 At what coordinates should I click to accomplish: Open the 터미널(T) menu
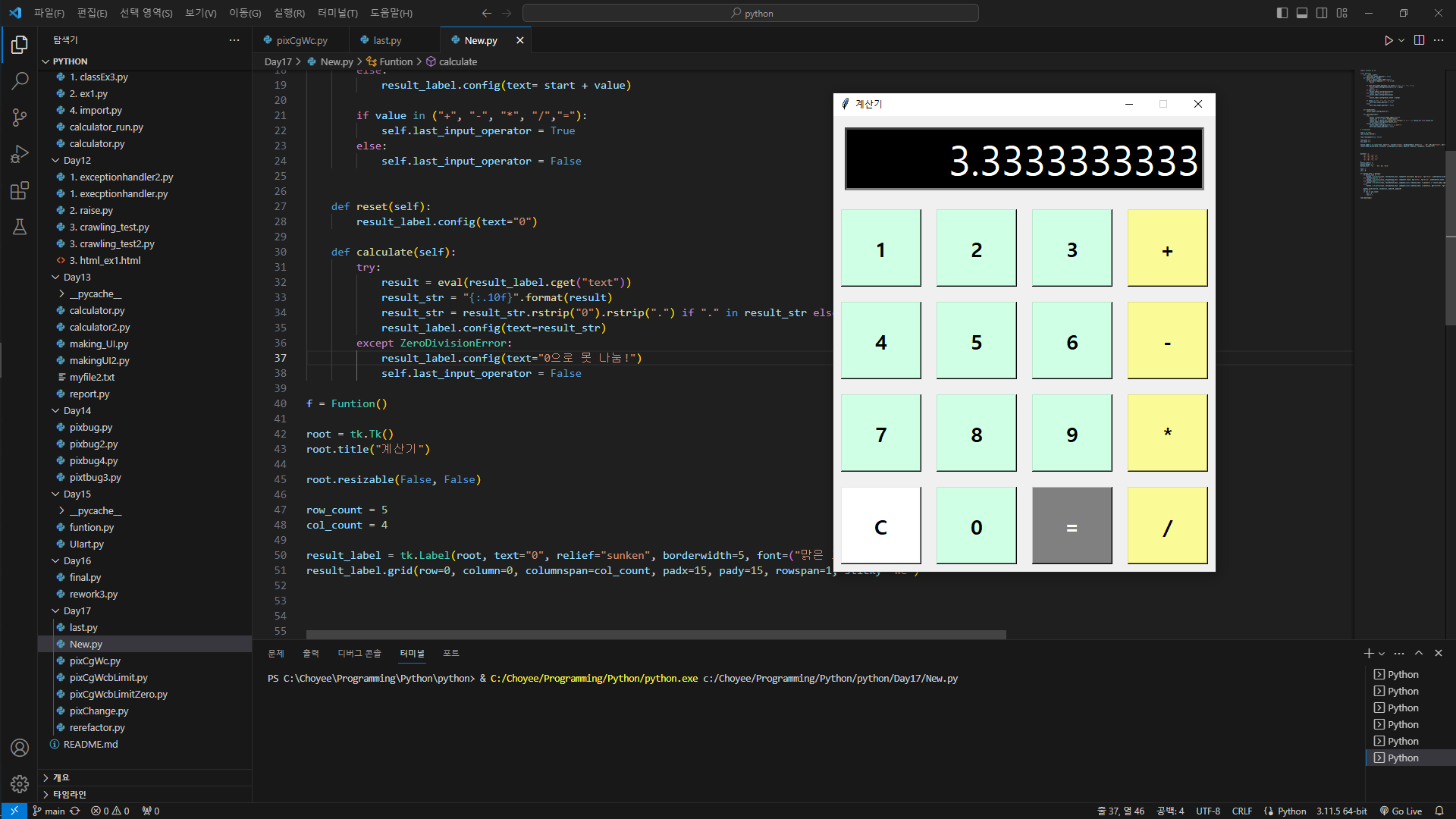coord(337,13)
